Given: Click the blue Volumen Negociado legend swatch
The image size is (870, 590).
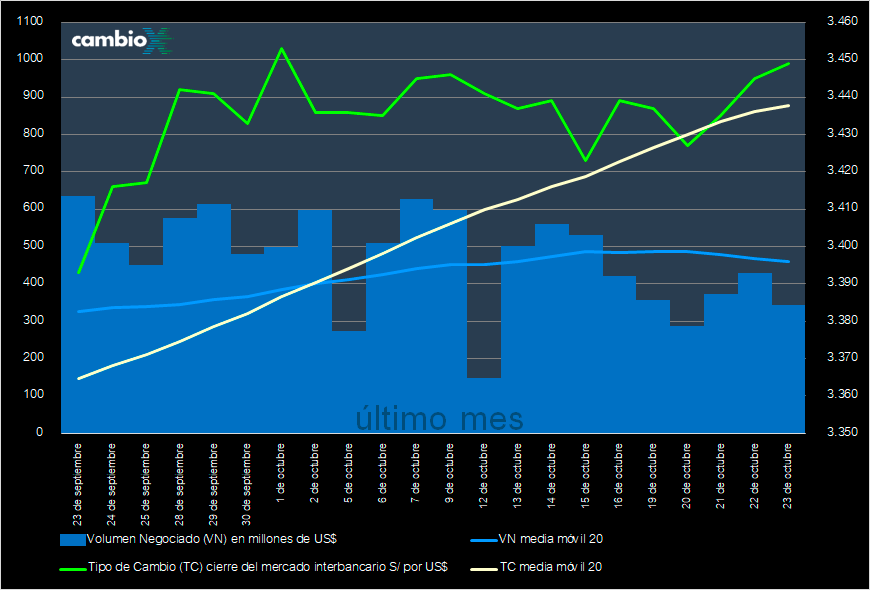Looking at the screenshot, I should tap(73, 539).
